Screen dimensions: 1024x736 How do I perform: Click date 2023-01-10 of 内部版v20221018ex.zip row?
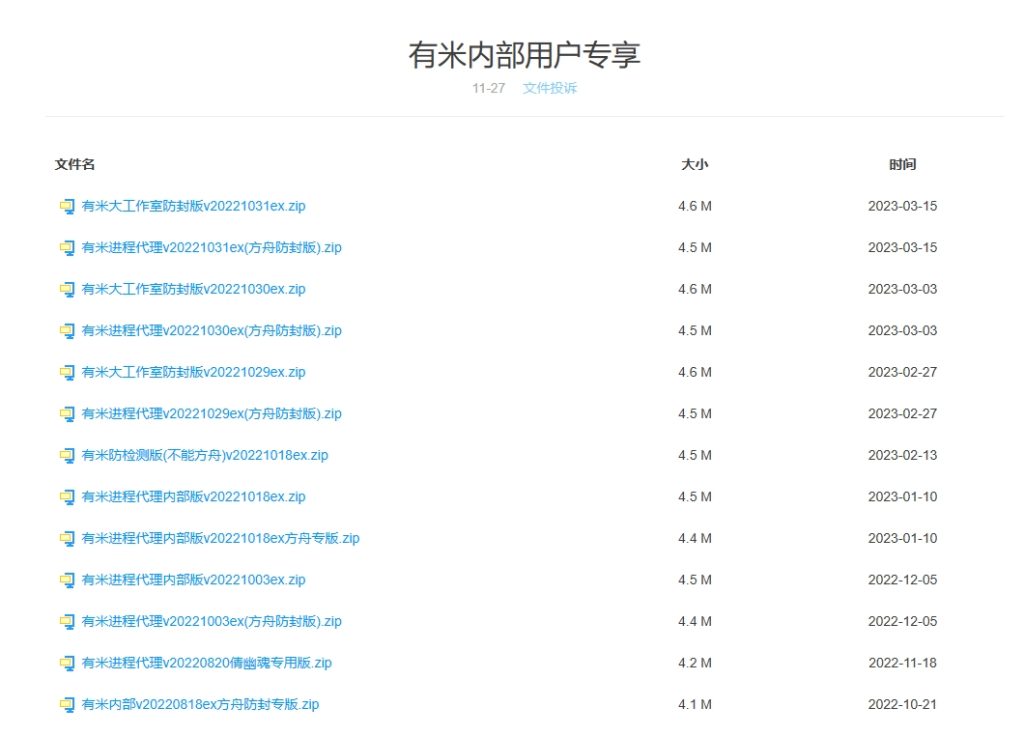(903, 497)
